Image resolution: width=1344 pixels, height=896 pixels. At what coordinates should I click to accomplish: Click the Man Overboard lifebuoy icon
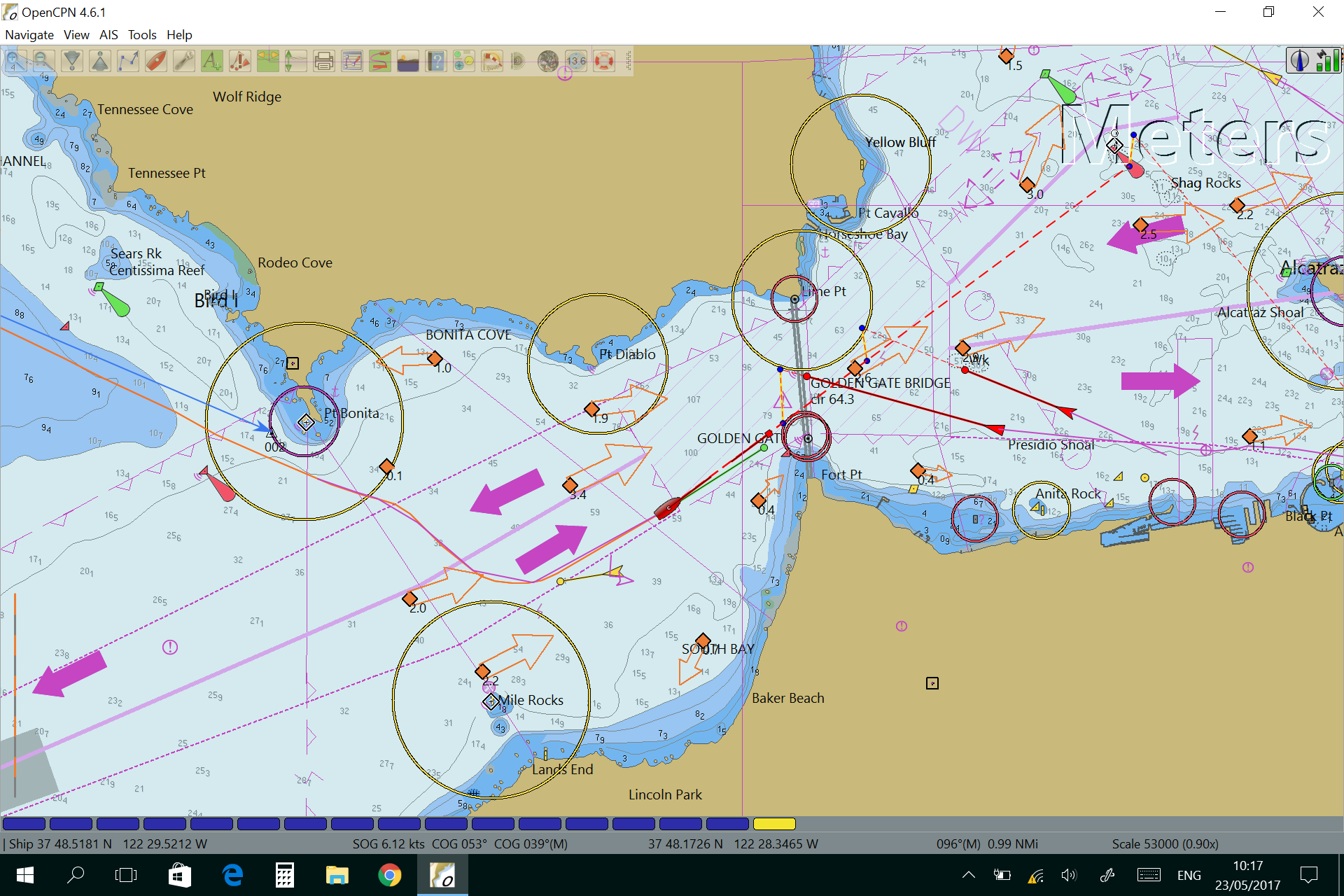coord(603,62)
